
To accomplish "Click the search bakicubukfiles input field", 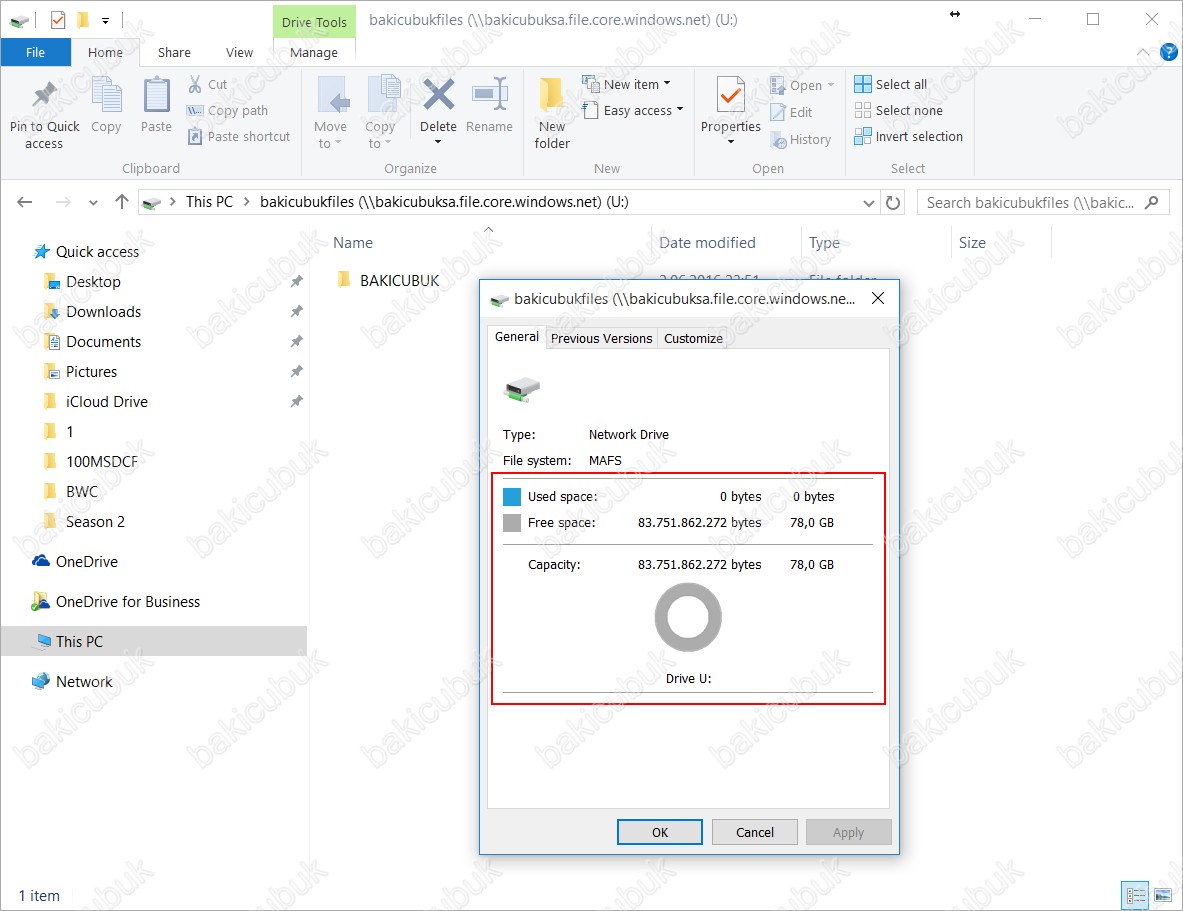I will point(1029,202).
